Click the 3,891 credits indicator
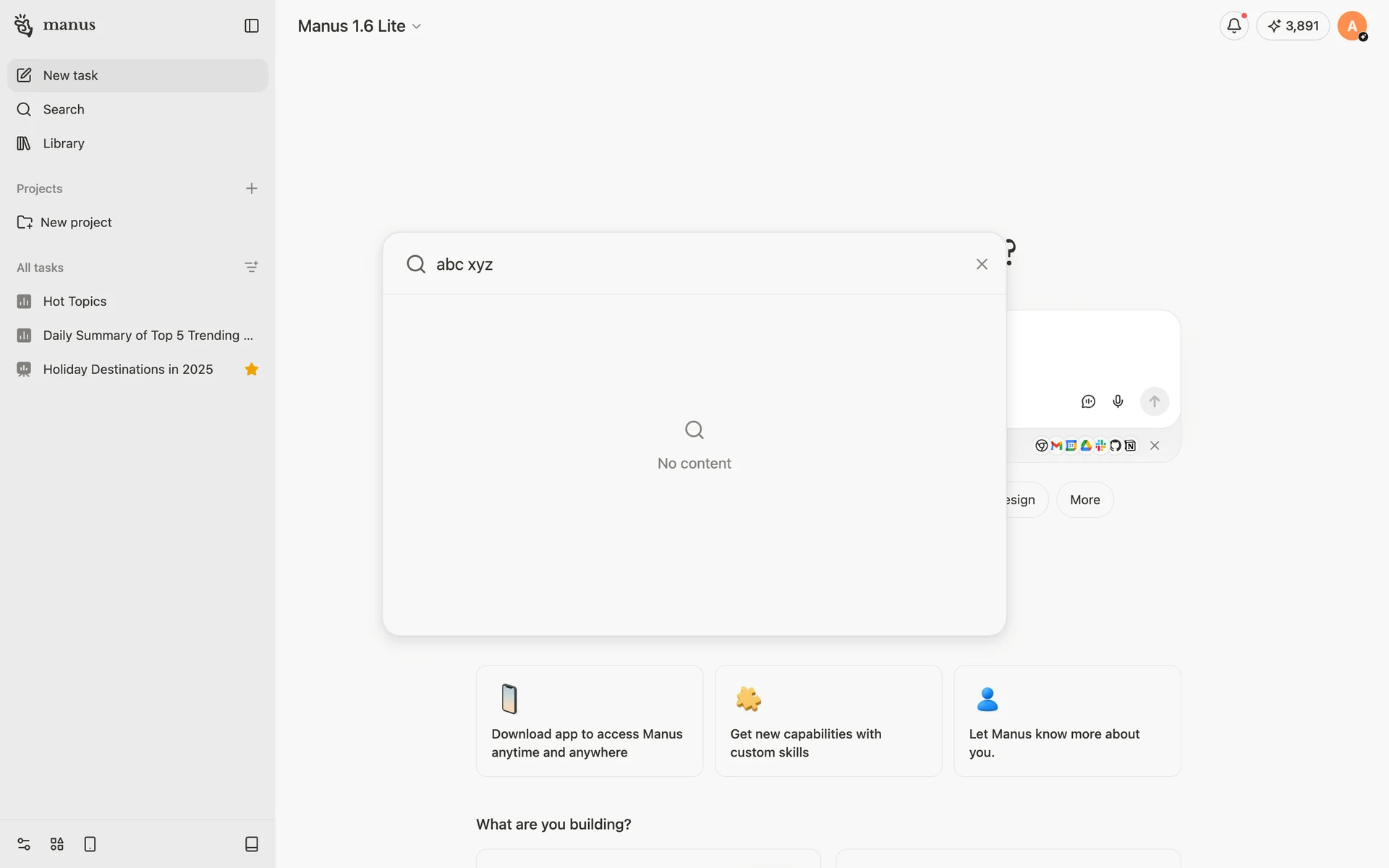The width and height of the screenshot is (1389, 868). [1293, 26]
